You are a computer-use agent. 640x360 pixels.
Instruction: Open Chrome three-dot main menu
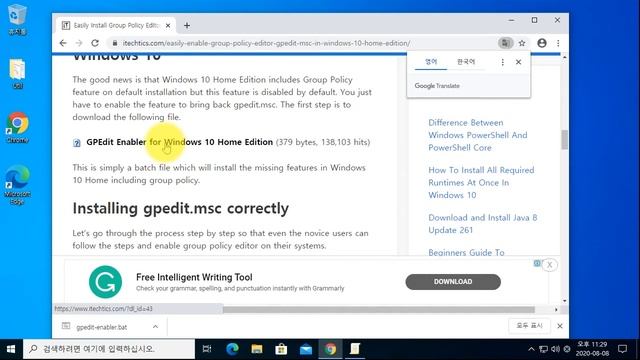coord(558,43)
